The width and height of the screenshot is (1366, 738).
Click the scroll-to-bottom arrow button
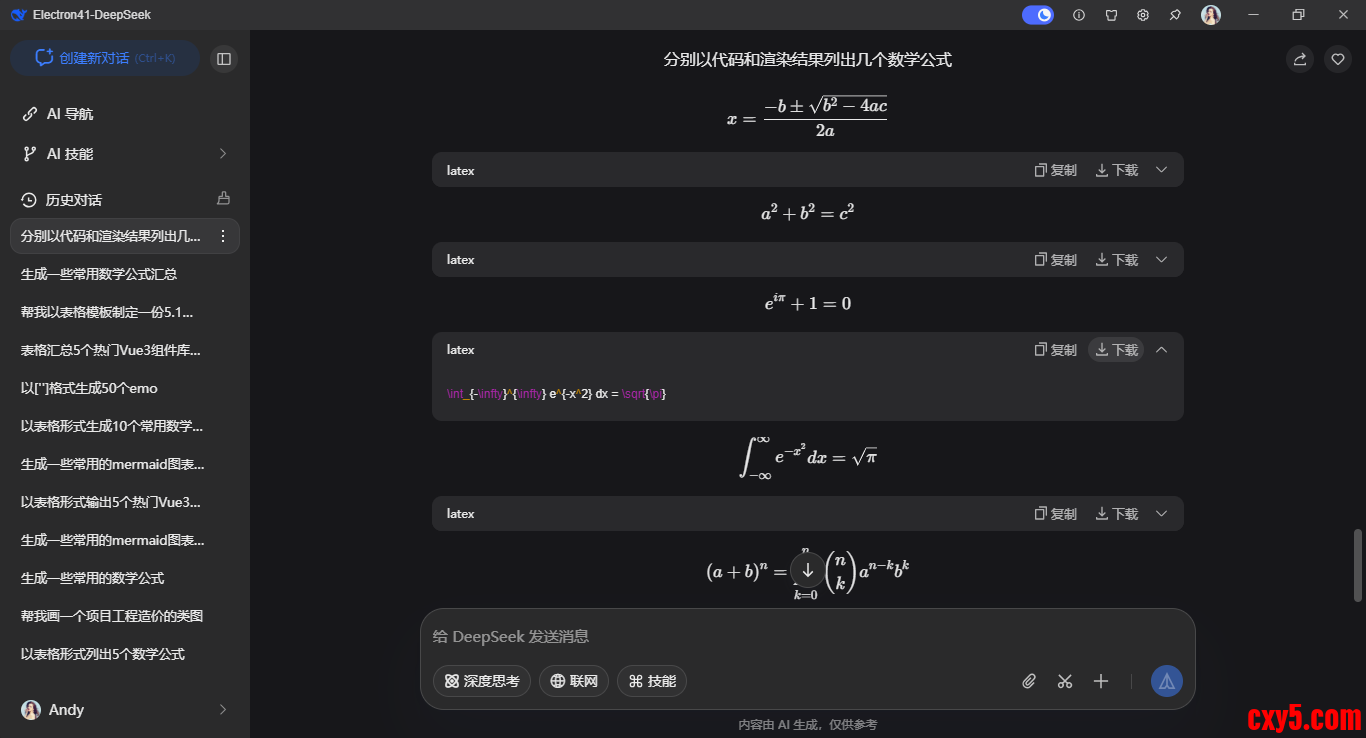(808, 570)
